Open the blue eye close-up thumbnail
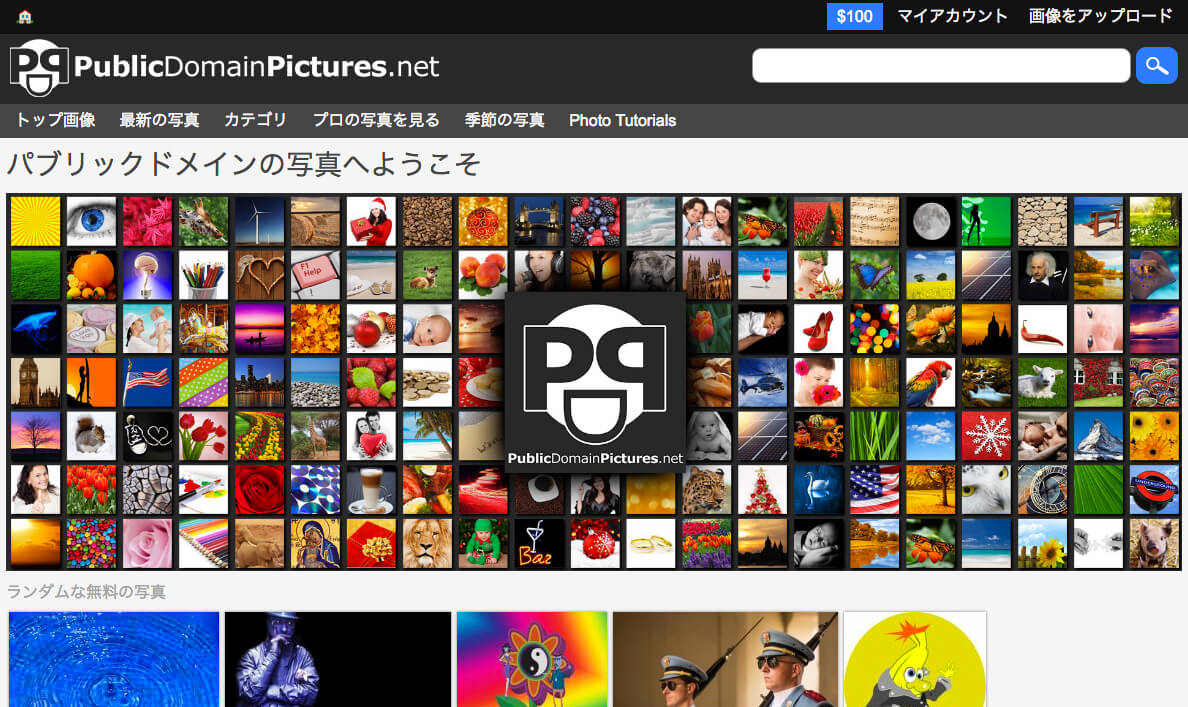The width and height of the screenshot is (1188, 707). 92,221
